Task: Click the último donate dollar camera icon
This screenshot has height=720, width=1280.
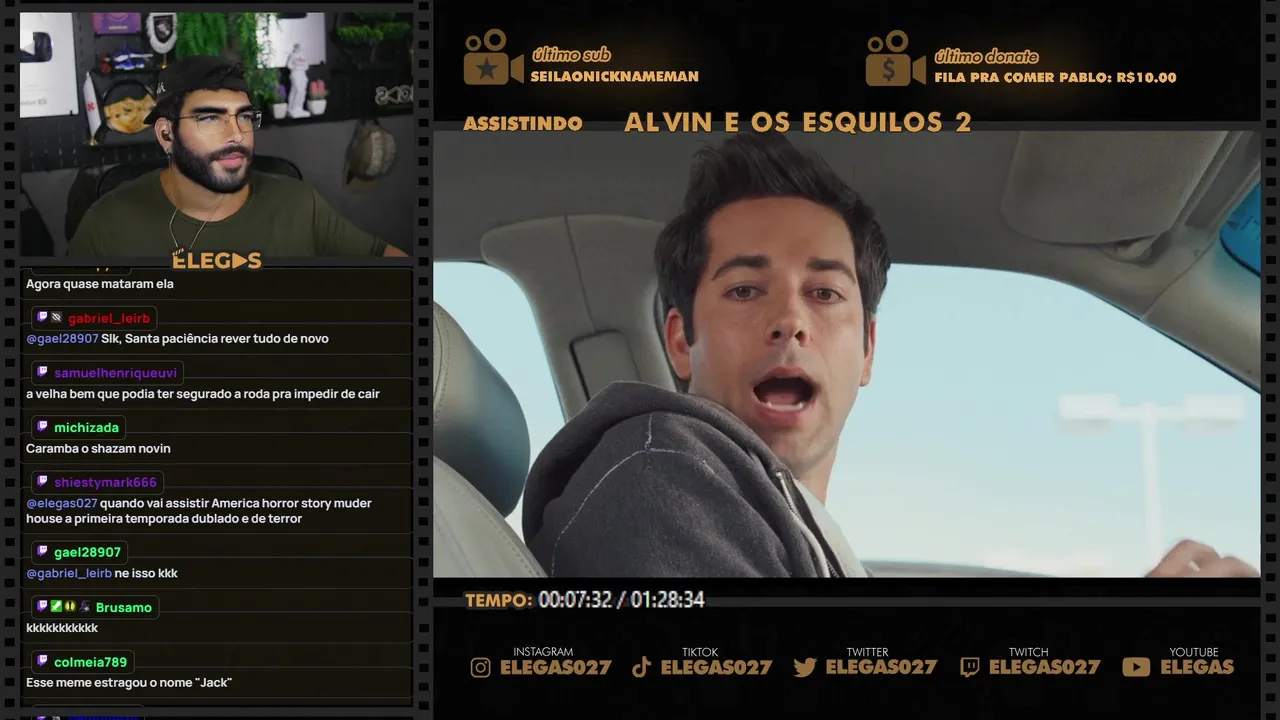Action: (x=895, y=58)
